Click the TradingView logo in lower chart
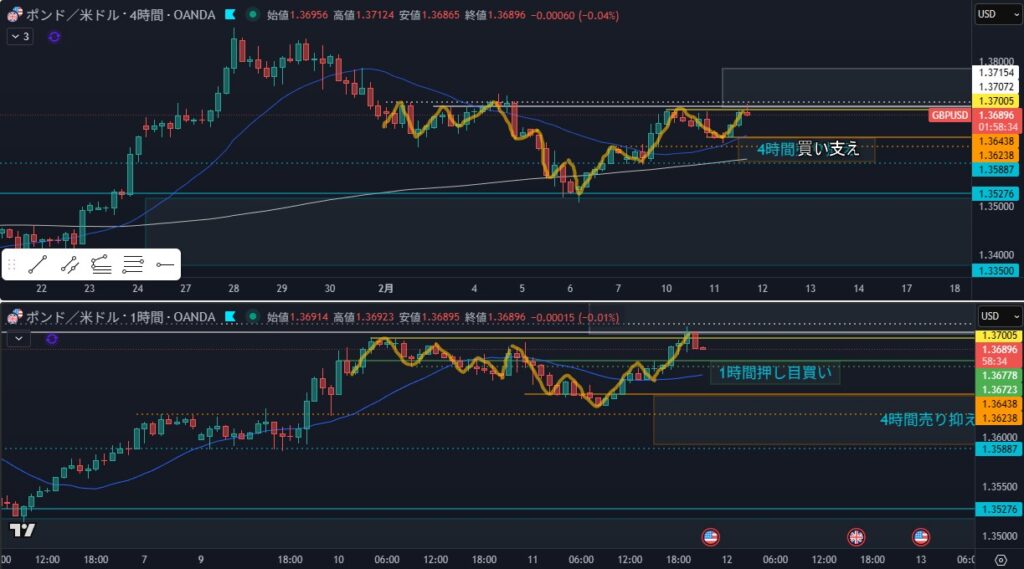This screenshot has height=569, width=1024. pyautogui.click(x=22, y=530)
